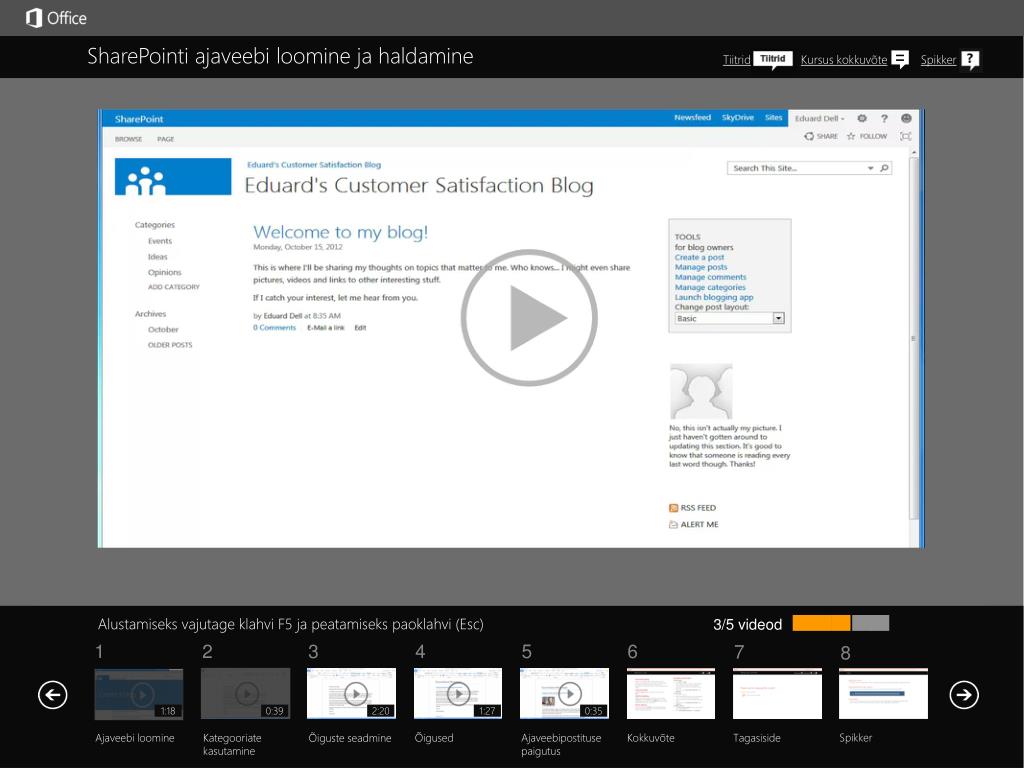Screen dimensions: 1024x768
Task: Click E-Mail a link under post
Action: point(326,328)
